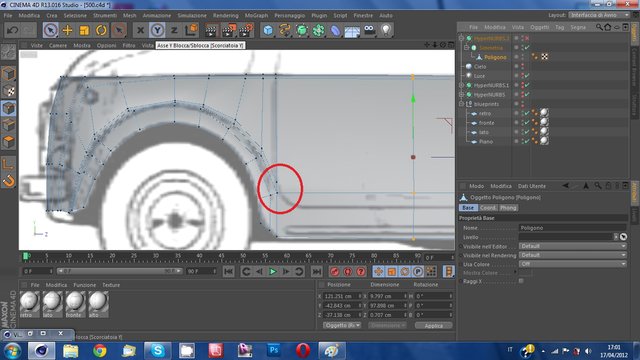
Task: Select the retro material thumbnail
Action: pos(29,302)
